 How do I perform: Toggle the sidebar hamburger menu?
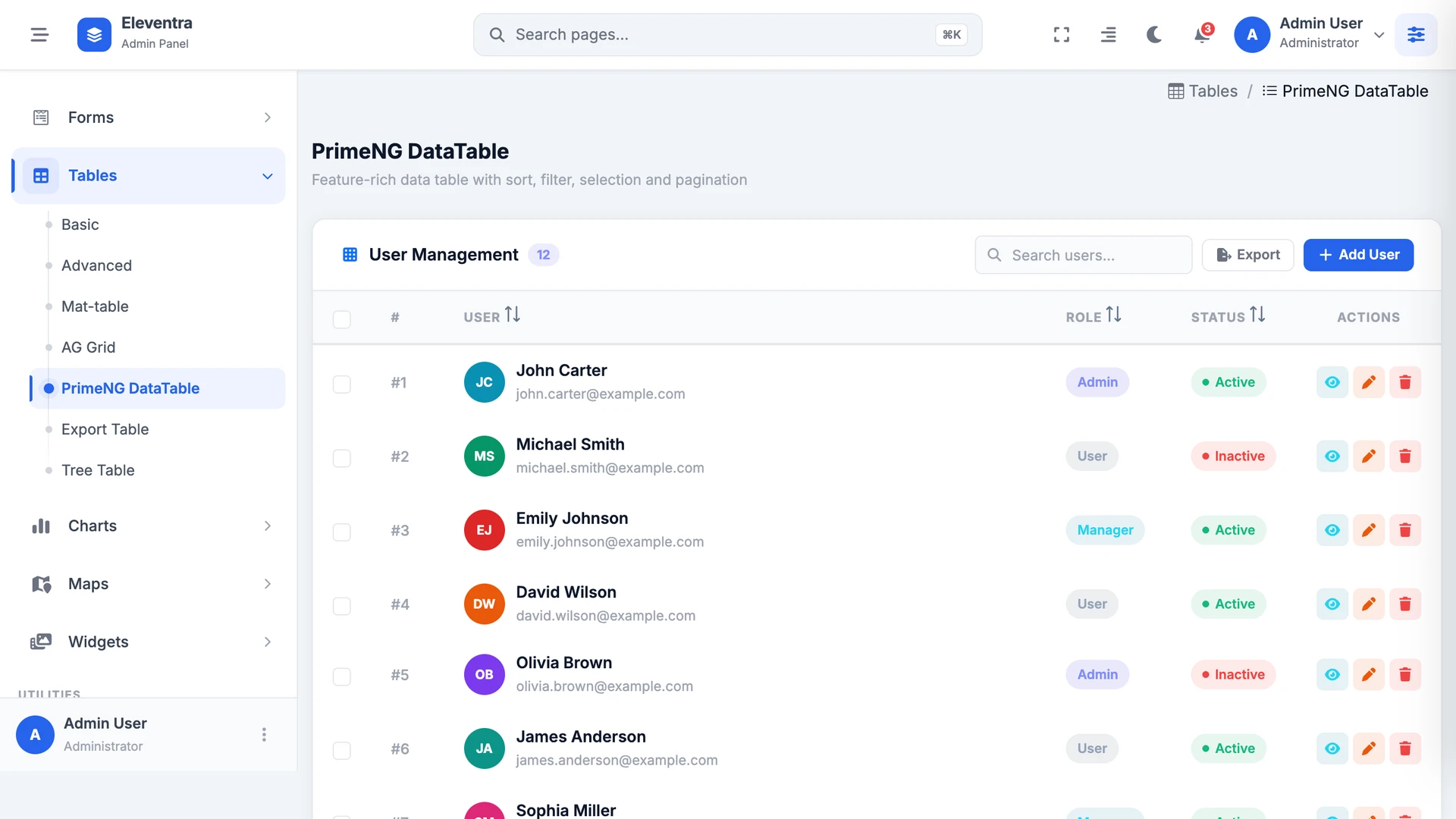coord(39,35)
